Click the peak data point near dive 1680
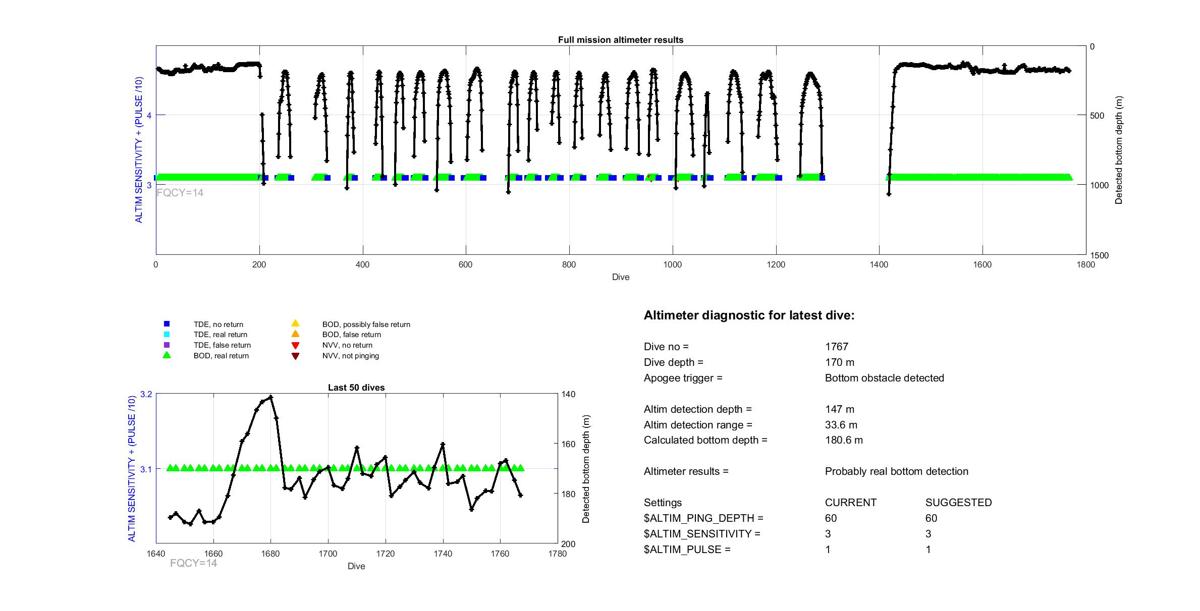Image resolution: width=1200 pixels, height=611 pixels. [x=271, y=397]
